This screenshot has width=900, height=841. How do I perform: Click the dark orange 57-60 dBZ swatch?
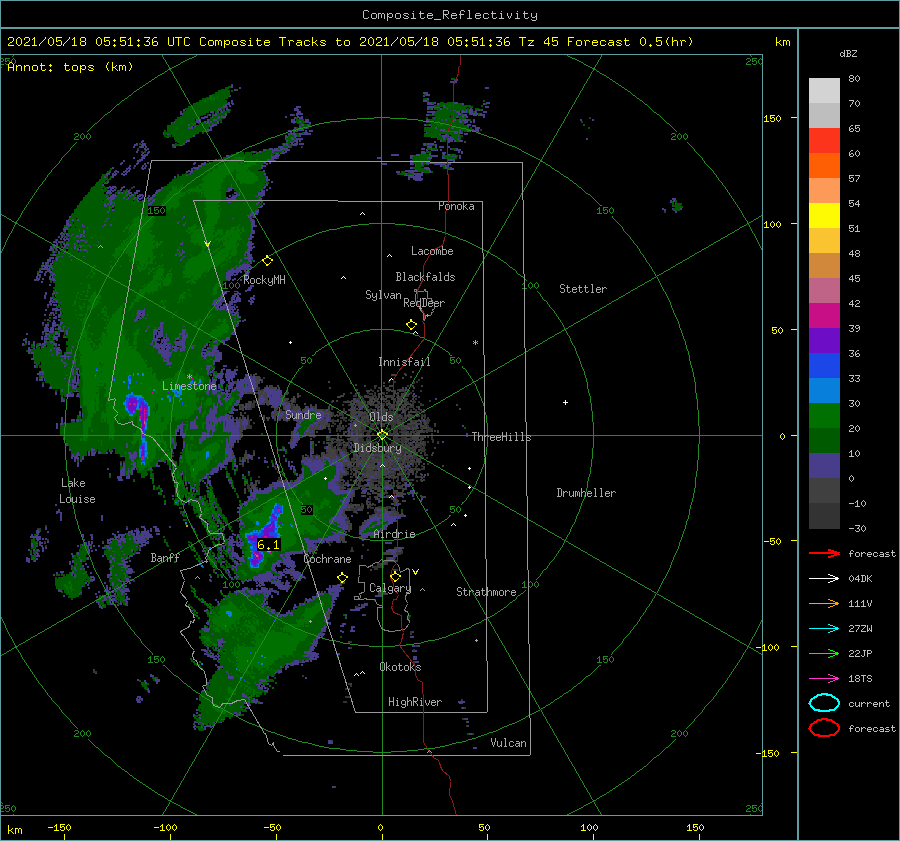pos(824,166)
